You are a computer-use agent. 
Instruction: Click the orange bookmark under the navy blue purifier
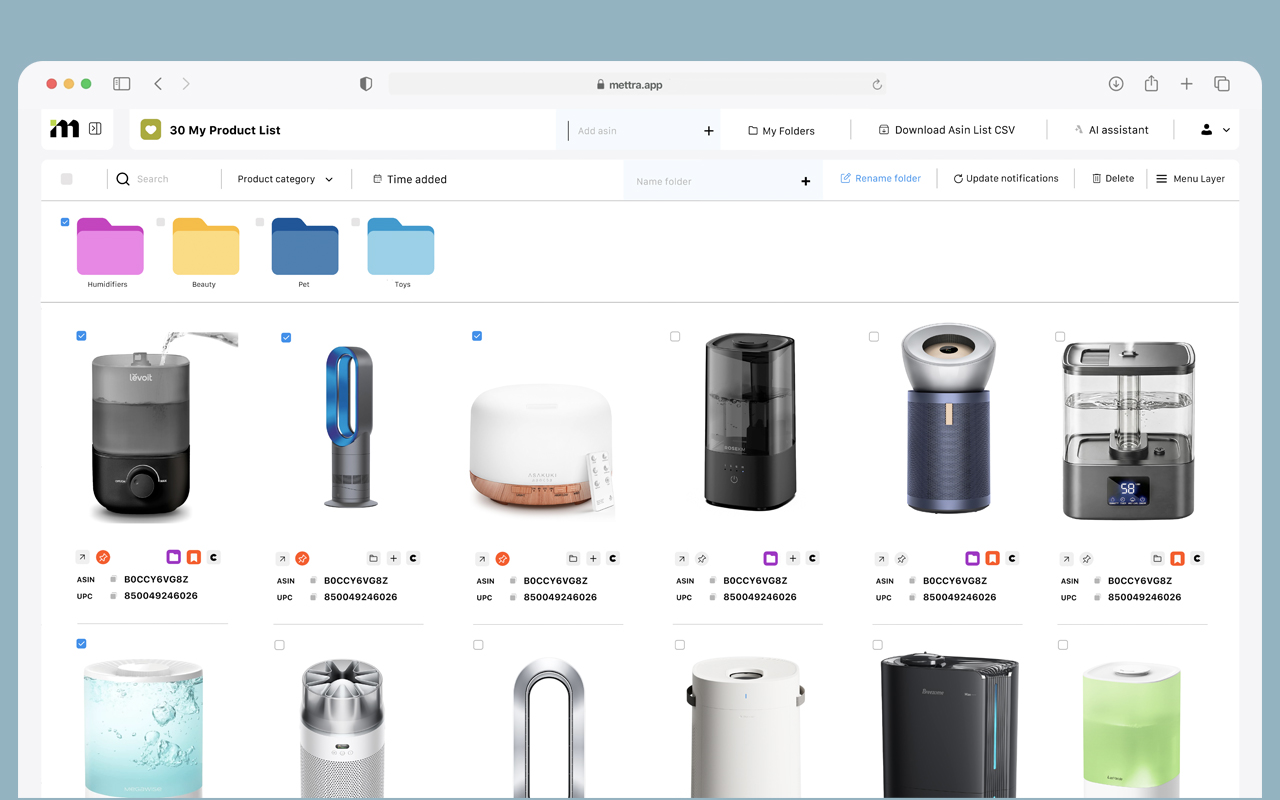coord(992,559)
